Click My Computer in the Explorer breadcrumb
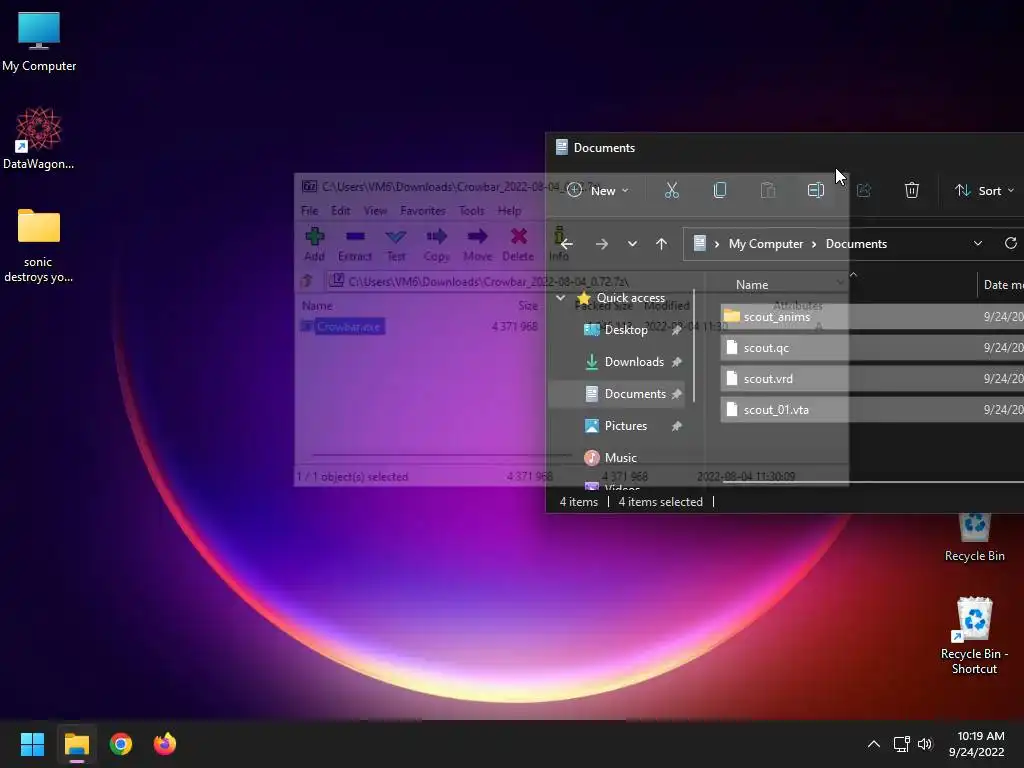Screen dimensions: 1024x768 coord(765,244)
